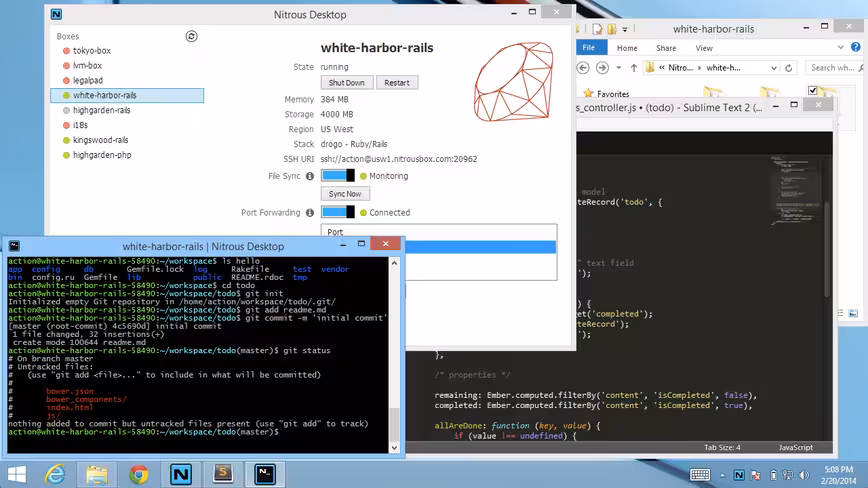Image resolution: width=868 pixels, height=488 pixels.
Task: Show hidden tray icons arrow
Action: pos(722,475)
